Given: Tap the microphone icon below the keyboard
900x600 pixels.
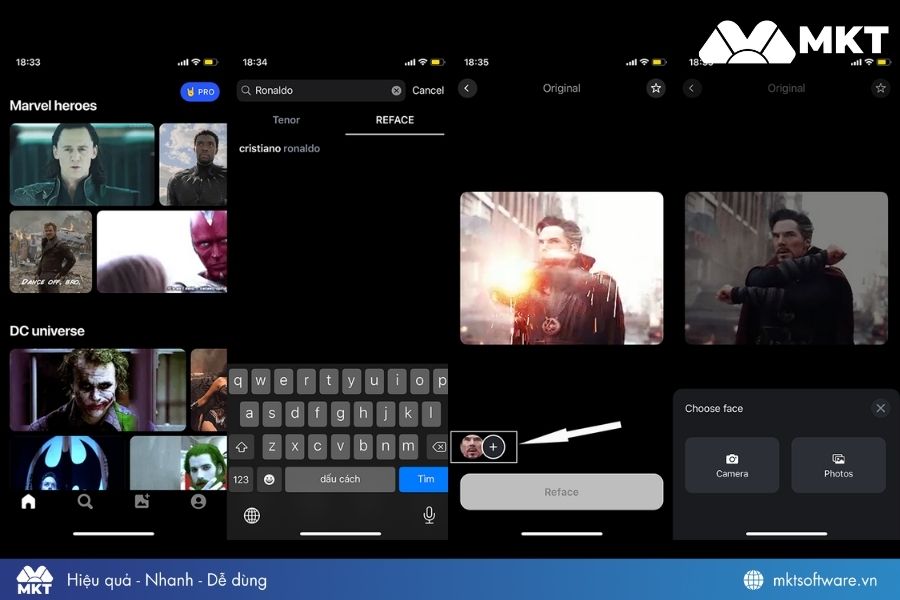Looking at the screenshot, I should (x=428, y=515).
